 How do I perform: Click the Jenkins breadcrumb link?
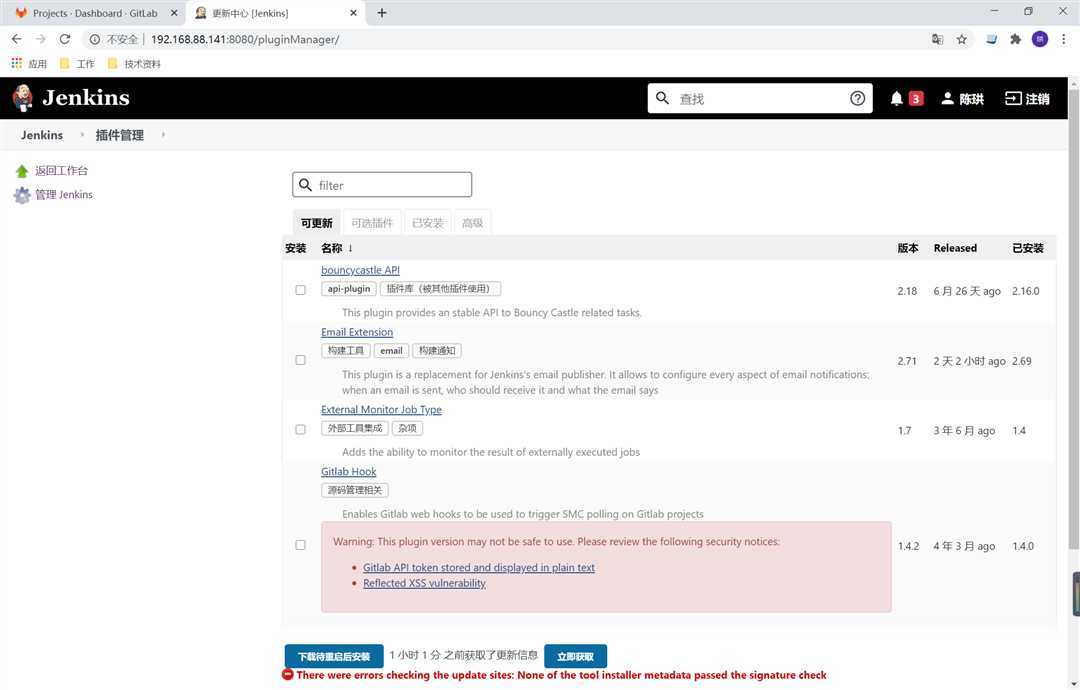[41, 135]
